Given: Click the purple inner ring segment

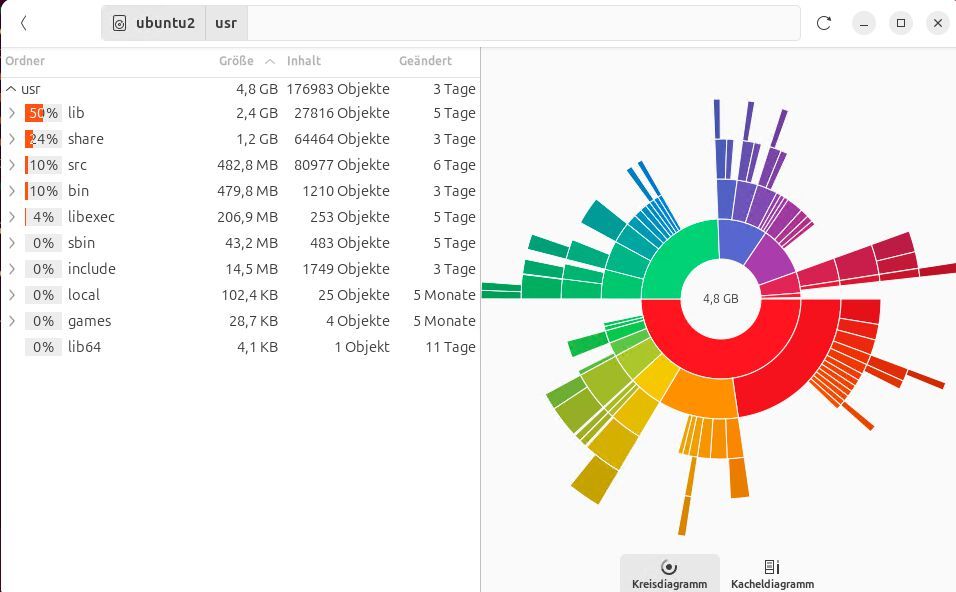Looking at the screenshot, I should [x=769, y=261].
